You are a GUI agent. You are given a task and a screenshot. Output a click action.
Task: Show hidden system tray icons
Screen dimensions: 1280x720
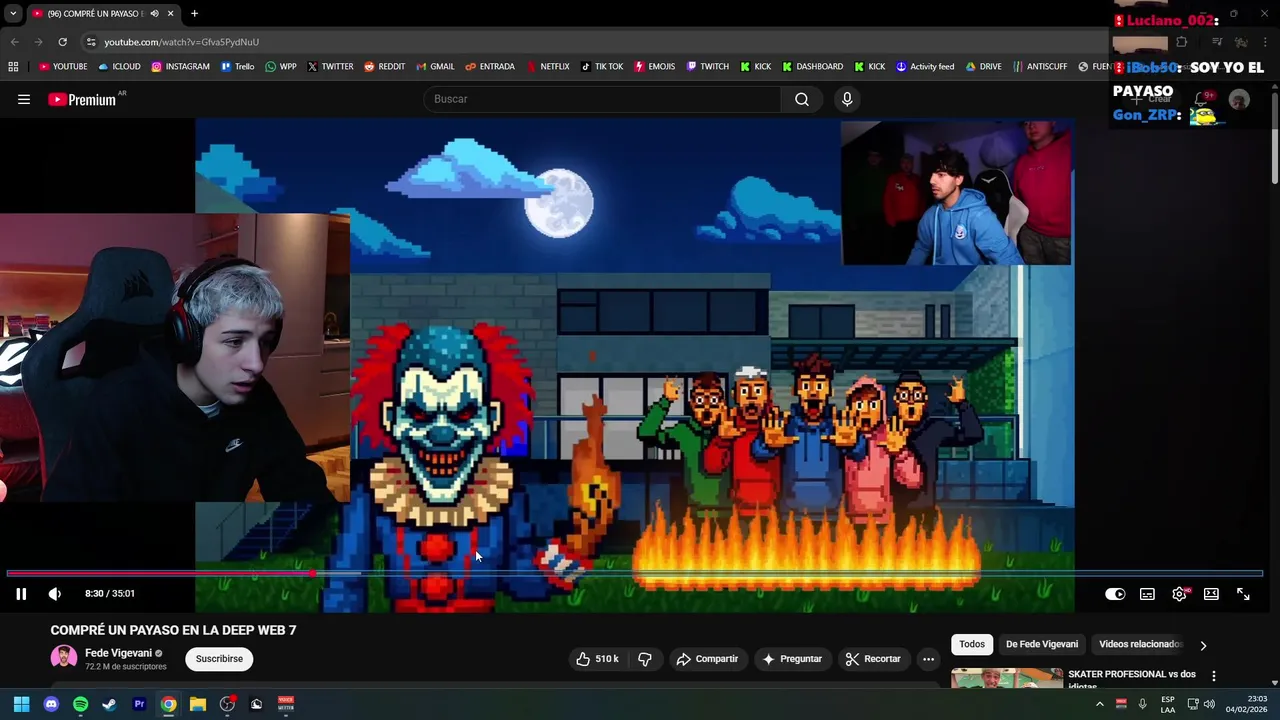(1100, 704)
